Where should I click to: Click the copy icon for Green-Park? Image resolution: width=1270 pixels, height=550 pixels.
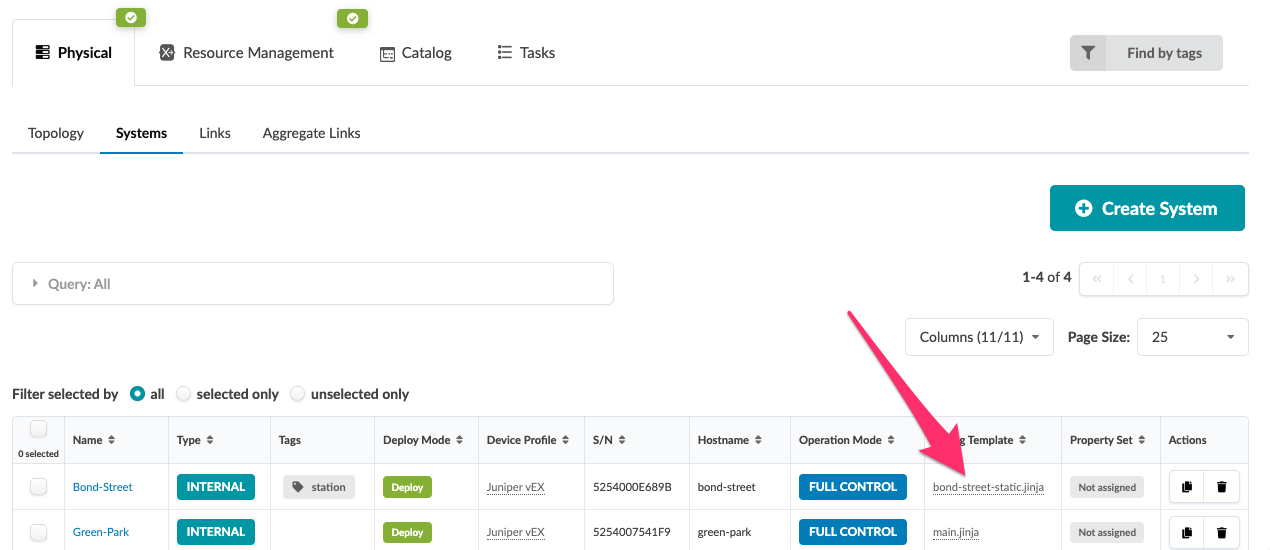coord(1187,532)
